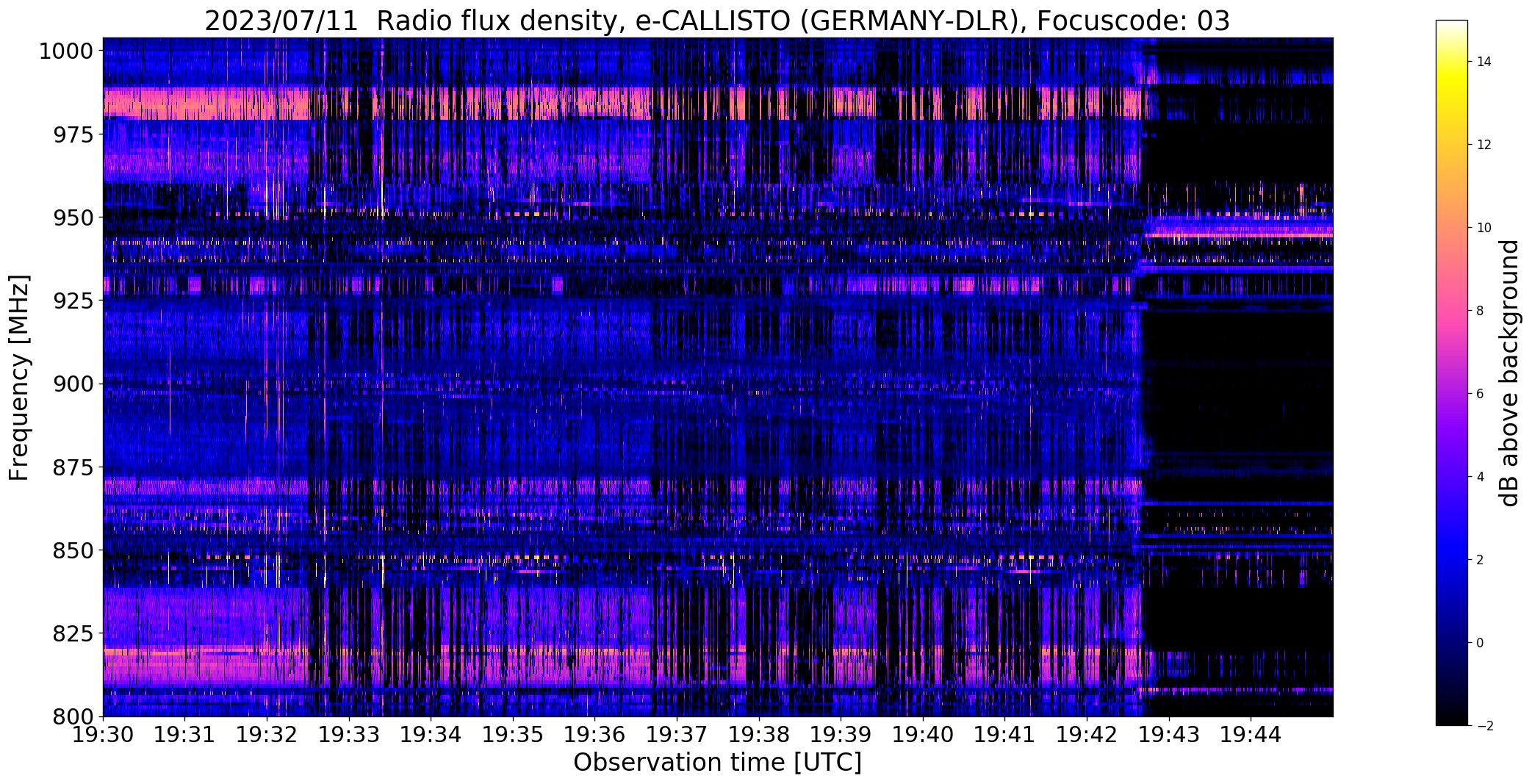Select the 19:41 time tick label
Image resolution: width=1532 pixels, height=784 pixels.
pyautogui.click(x=1004, y=733)
